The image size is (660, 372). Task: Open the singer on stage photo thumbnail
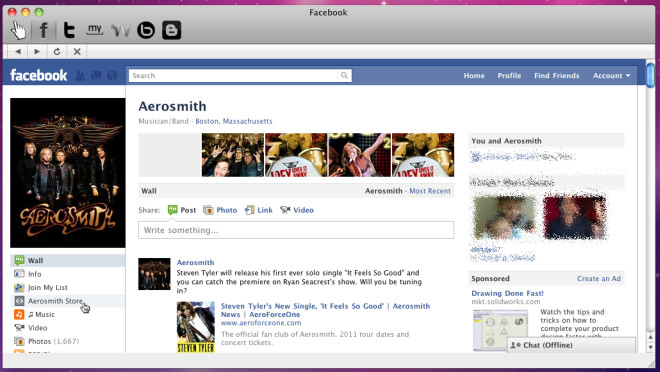tap(359, 155)
